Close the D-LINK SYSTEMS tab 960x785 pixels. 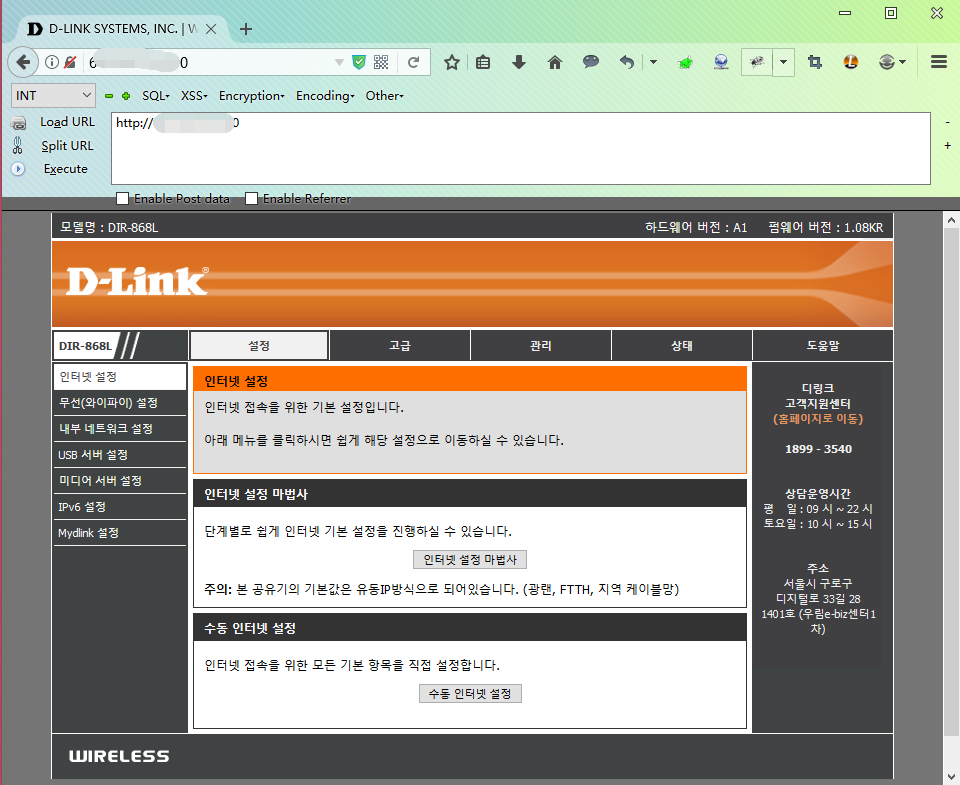pyautogui.click(x=211, y=29)
